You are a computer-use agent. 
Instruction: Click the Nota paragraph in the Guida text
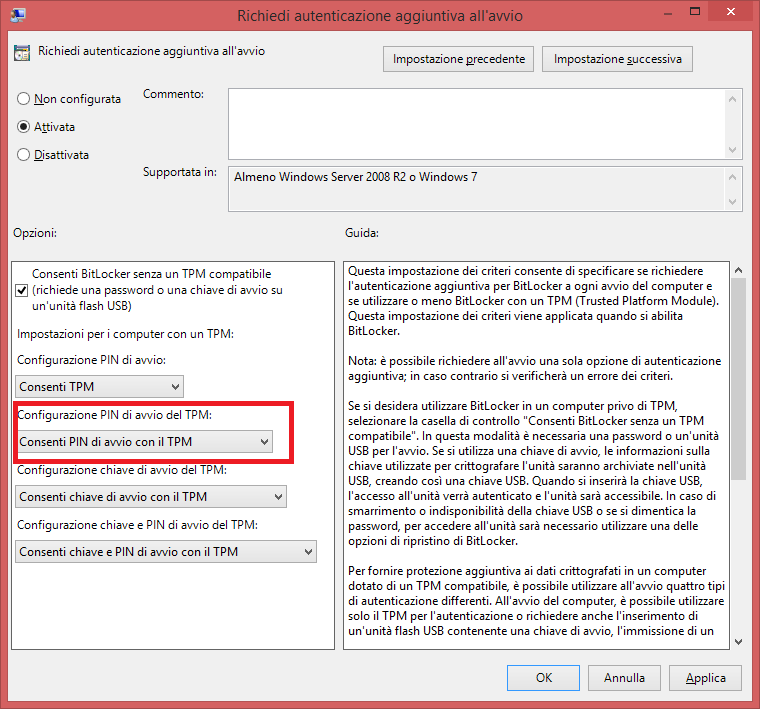click(535, 368)
